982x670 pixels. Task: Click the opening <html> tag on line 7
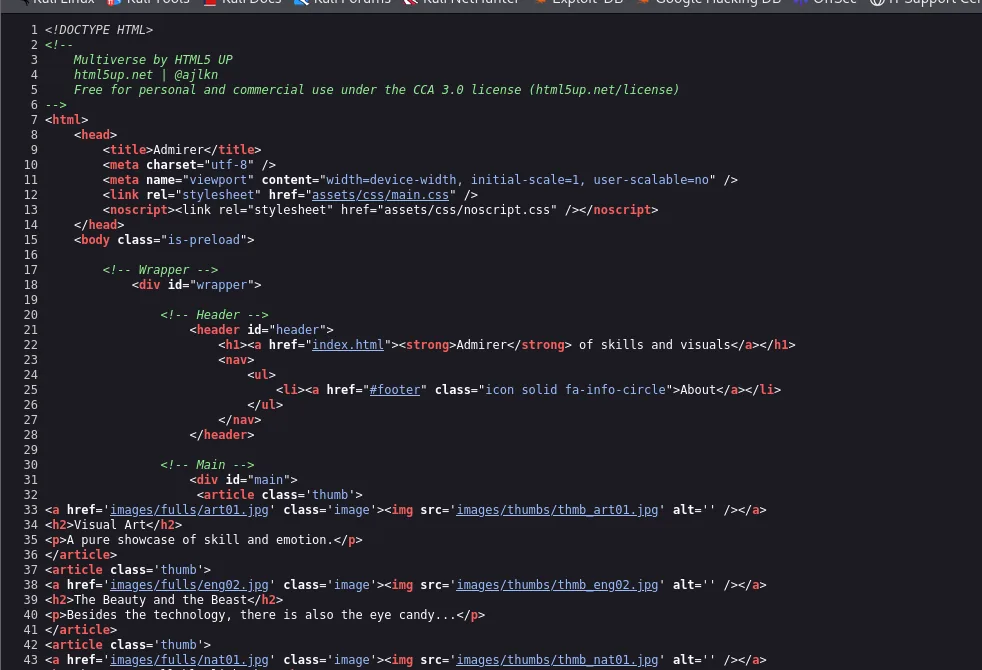click(66, 120)
